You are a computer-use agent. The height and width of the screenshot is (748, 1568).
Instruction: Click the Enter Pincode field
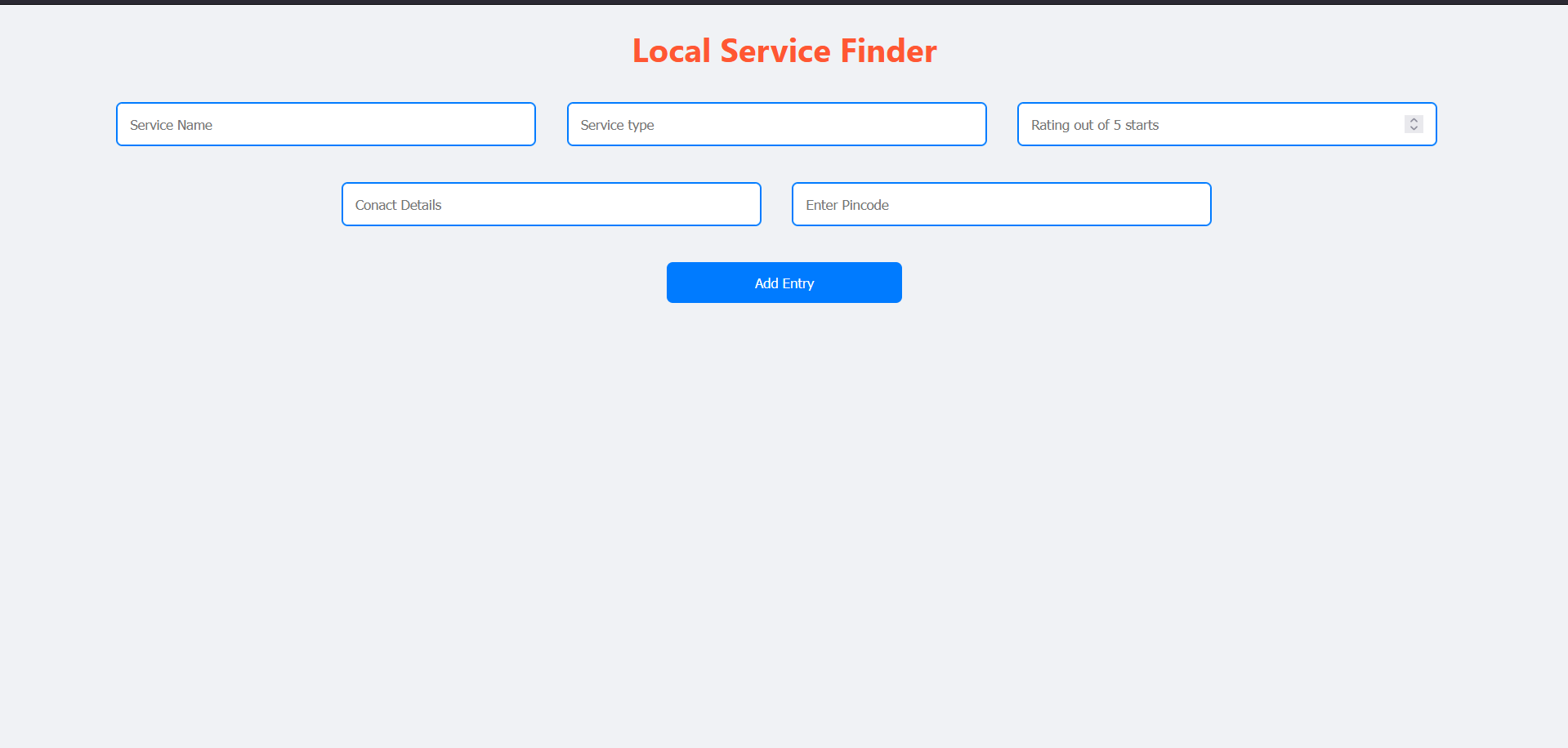[1001, 204]
